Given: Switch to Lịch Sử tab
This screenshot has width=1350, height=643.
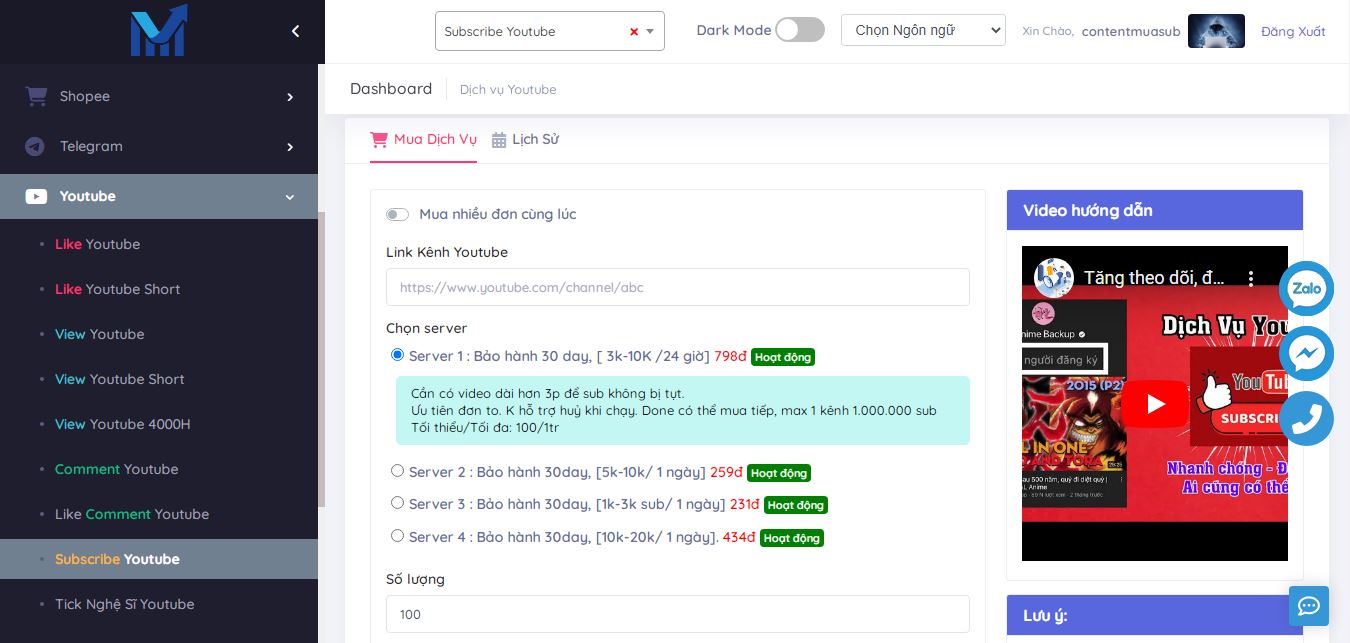Looking at the screenshot, I should [x=525, y=139].
